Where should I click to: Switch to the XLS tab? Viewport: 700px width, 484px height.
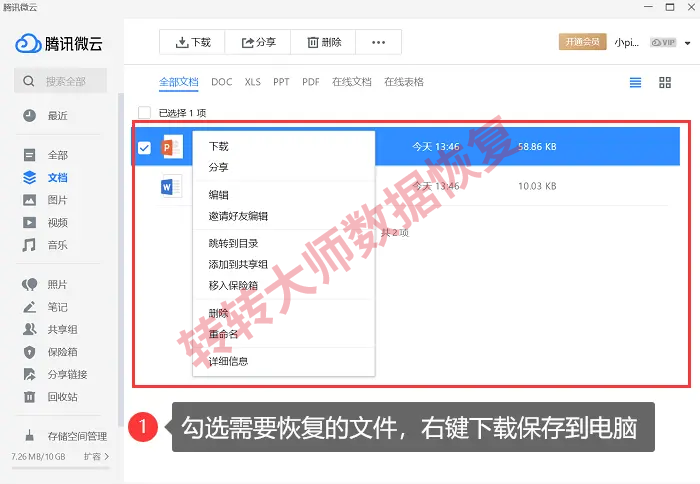(253, 82)
